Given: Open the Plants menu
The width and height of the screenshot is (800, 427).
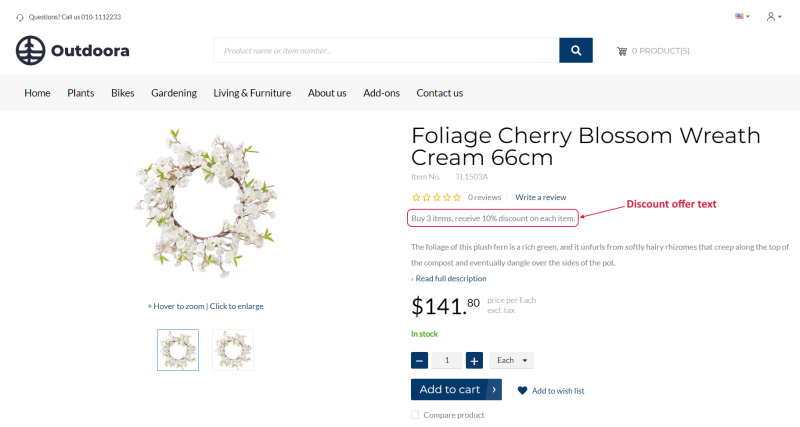Looking at the screenshot, I should (81, 93).
